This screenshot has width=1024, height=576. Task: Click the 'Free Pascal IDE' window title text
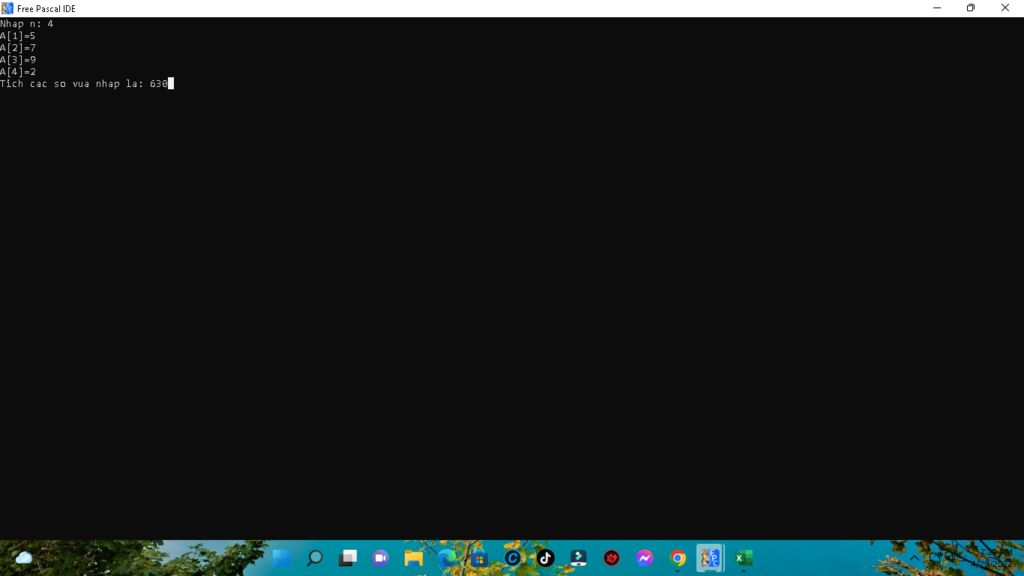tap(46, 8)
